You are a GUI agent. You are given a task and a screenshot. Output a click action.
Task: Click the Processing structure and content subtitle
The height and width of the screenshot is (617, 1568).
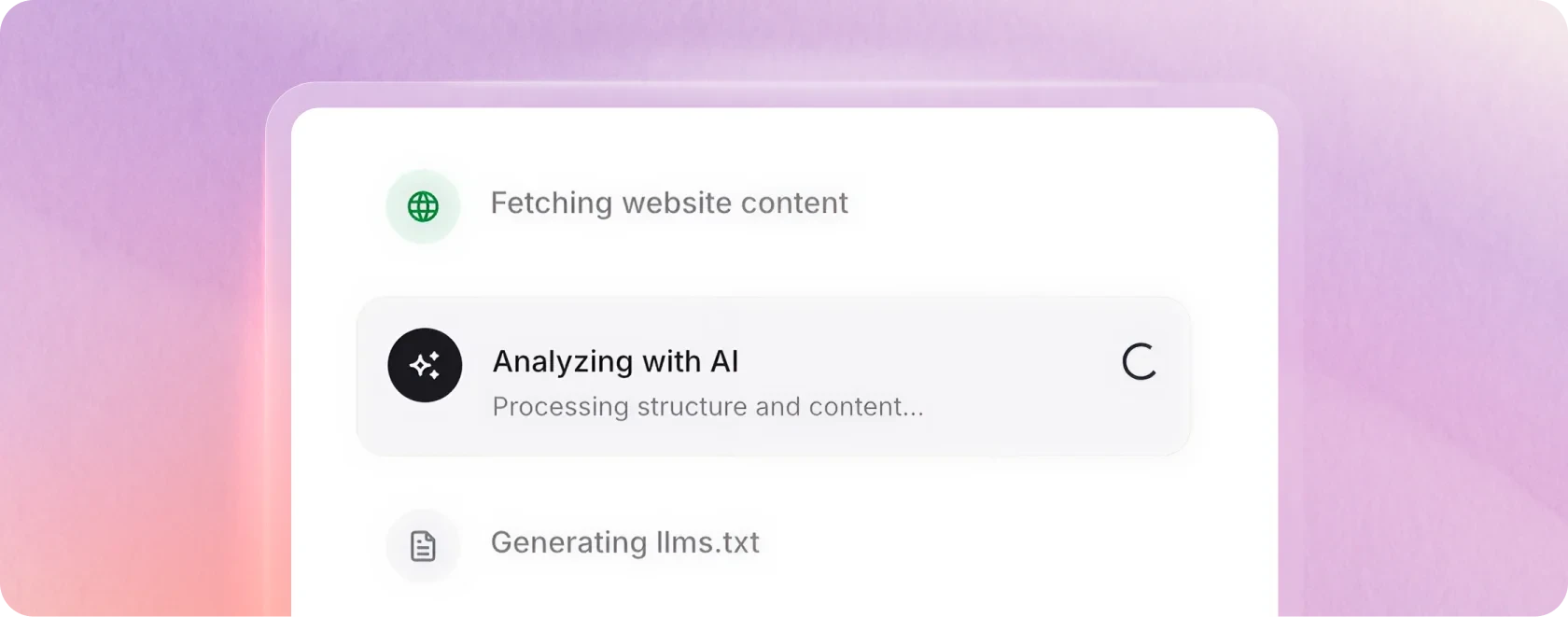707,407
